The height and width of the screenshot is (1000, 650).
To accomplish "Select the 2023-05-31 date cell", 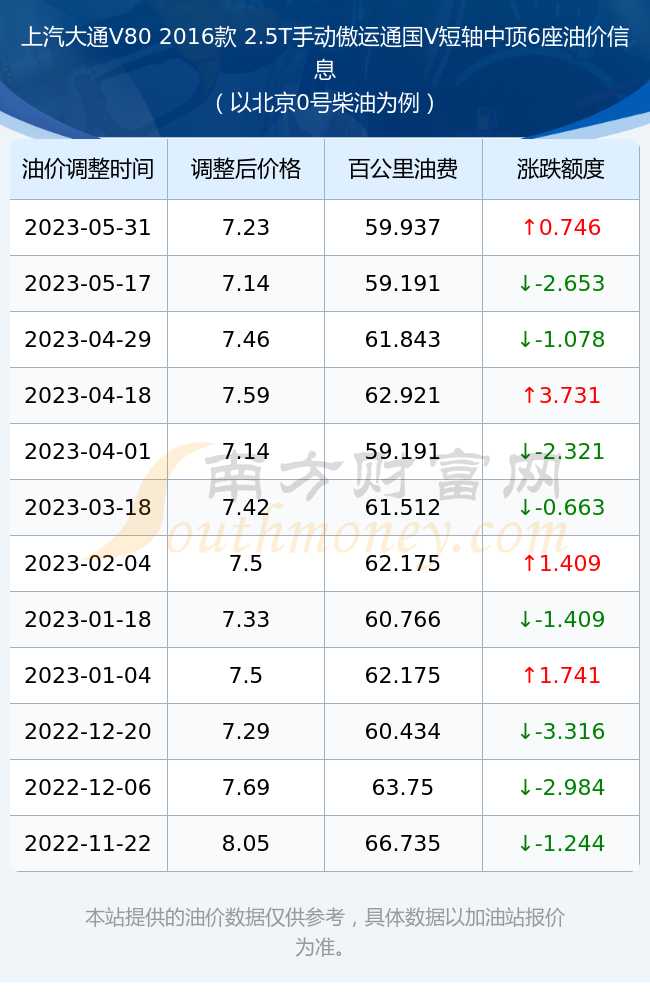I will pos(88,228).
